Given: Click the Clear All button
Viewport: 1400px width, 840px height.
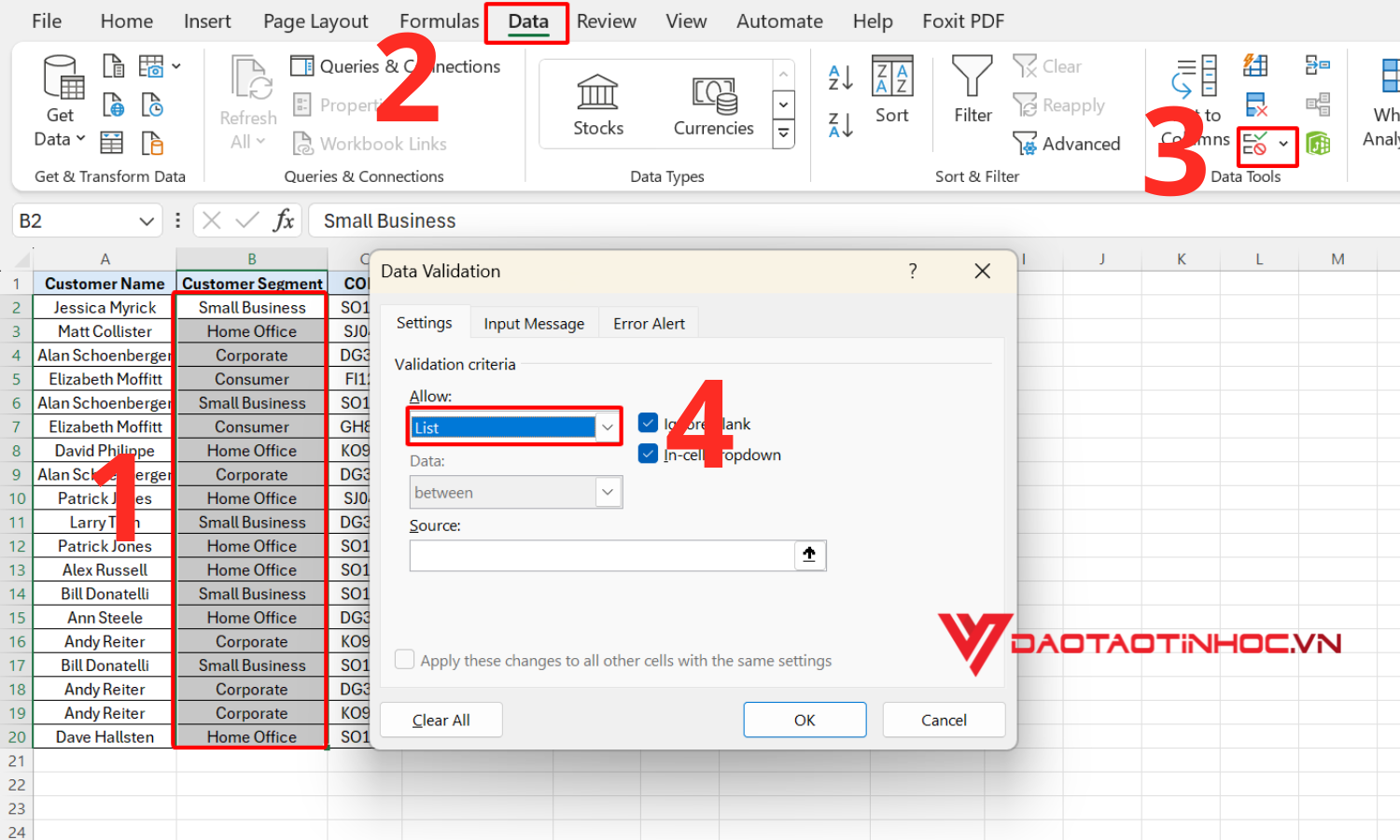Looking at the screenshot, I should coord(441,720).
